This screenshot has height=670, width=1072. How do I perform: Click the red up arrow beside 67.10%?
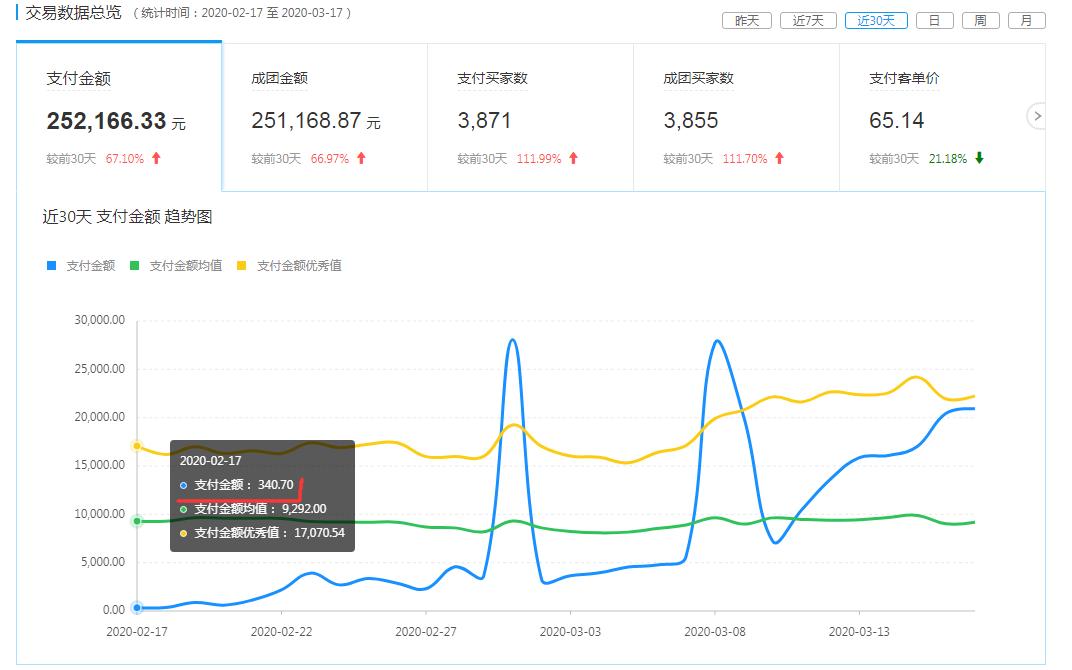coord(156,158)
